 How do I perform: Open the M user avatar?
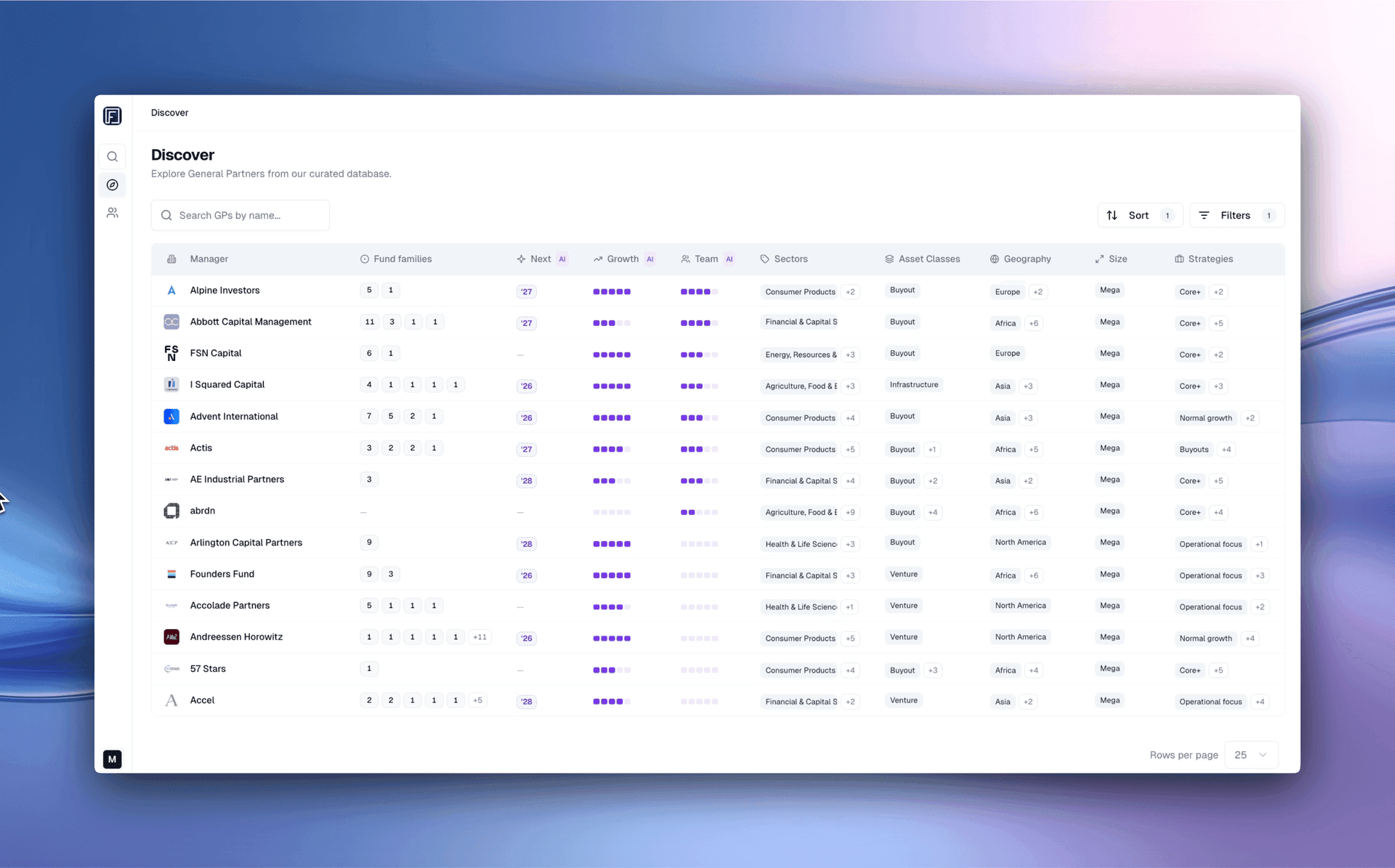(112, 760)
